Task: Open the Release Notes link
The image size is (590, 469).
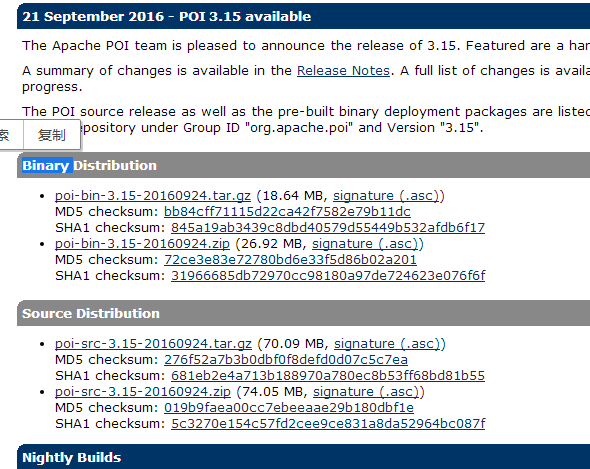Action: [x=343, y=71]
